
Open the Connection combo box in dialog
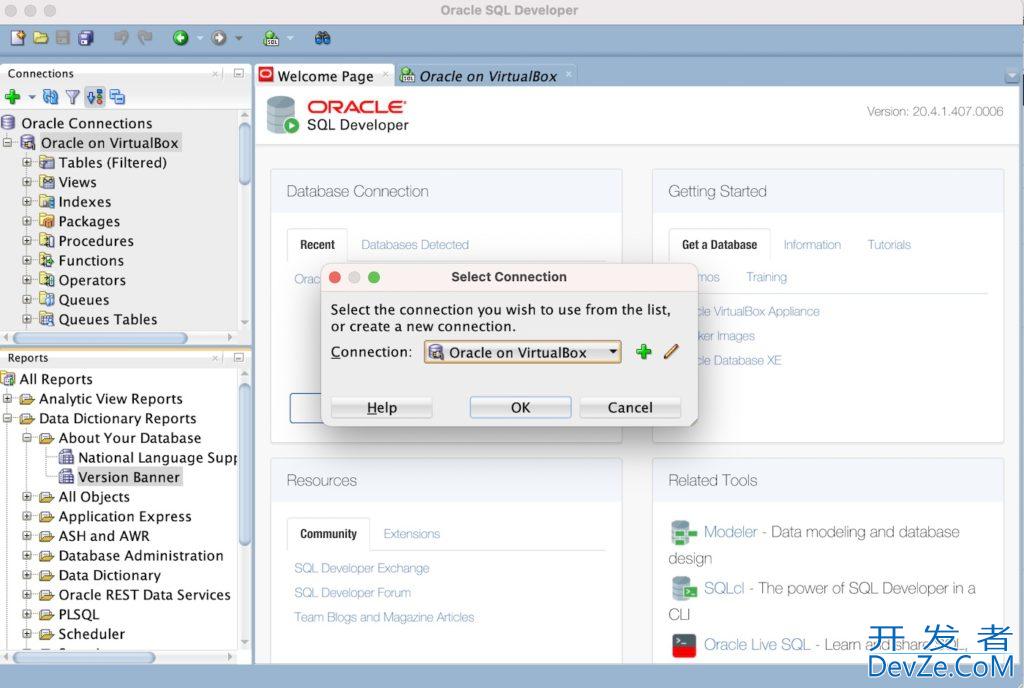pyautogui.click(x=522, y=352)
